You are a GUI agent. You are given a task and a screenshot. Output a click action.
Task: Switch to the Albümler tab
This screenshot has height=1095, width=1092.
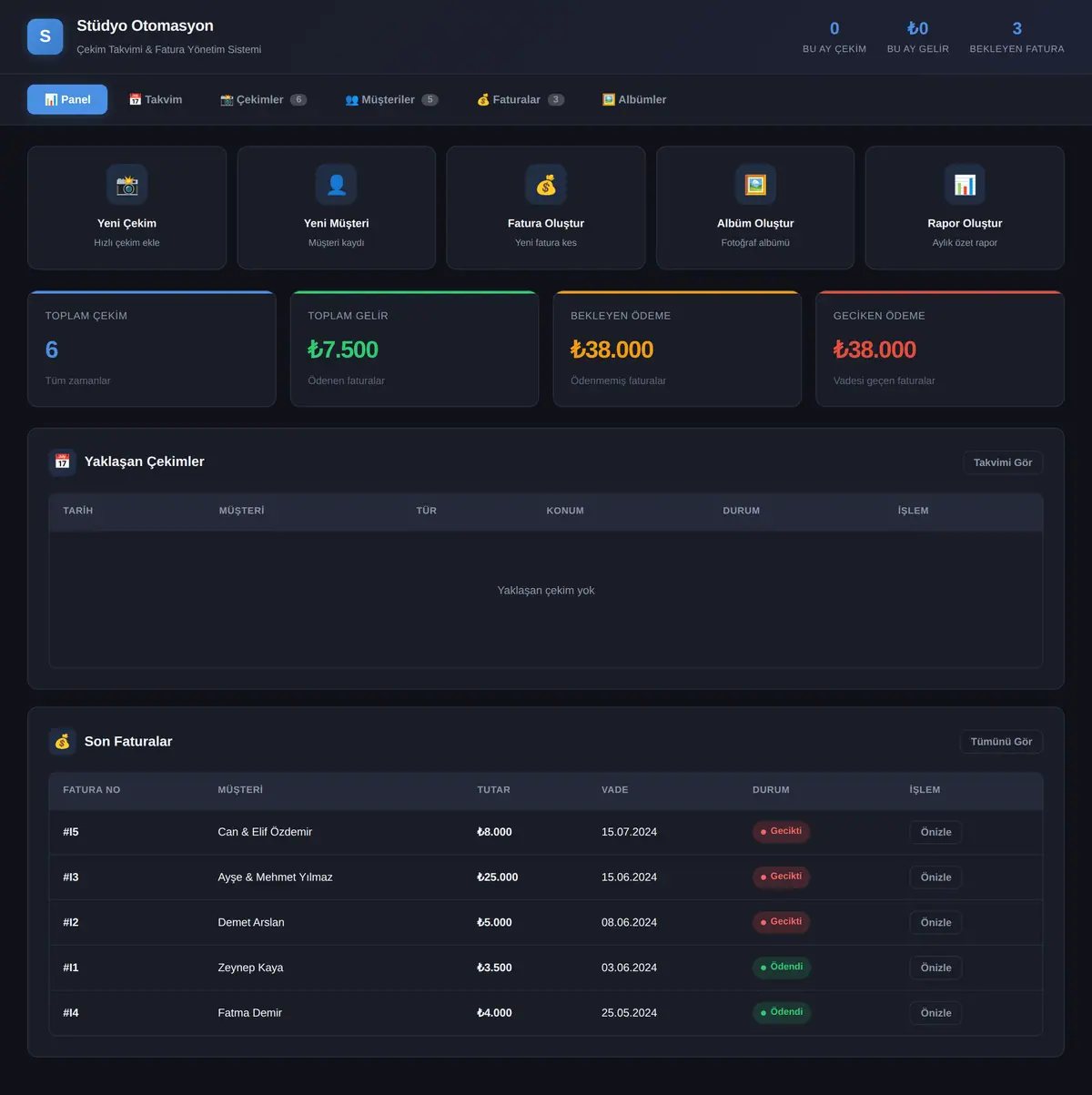click(x=634, y=99)
